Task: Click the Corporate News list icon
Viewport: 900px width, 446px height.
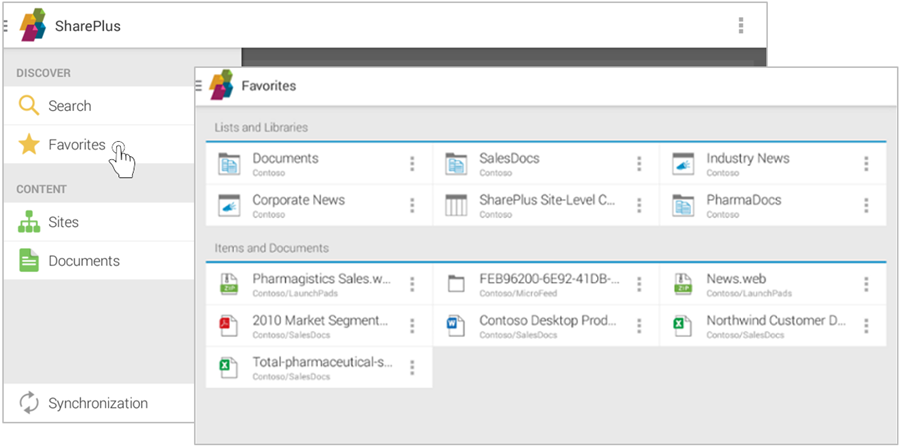Action: click(230, 205)
